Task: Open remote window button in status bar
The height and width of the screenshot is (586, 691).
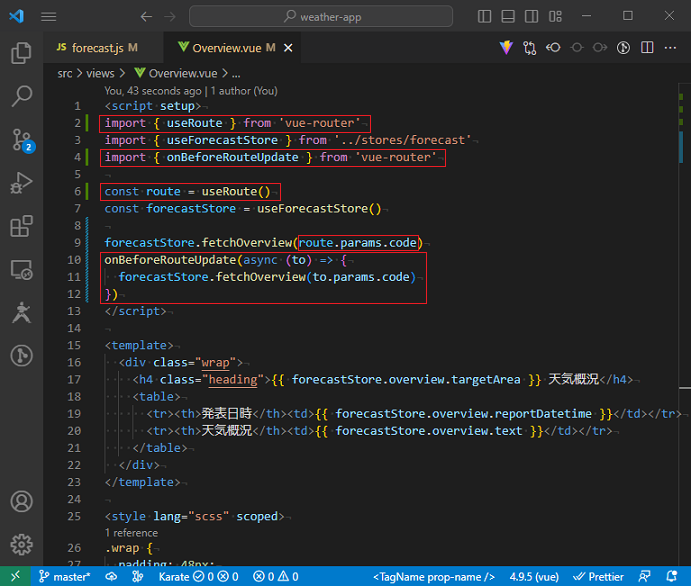Action: click(15, 576)
